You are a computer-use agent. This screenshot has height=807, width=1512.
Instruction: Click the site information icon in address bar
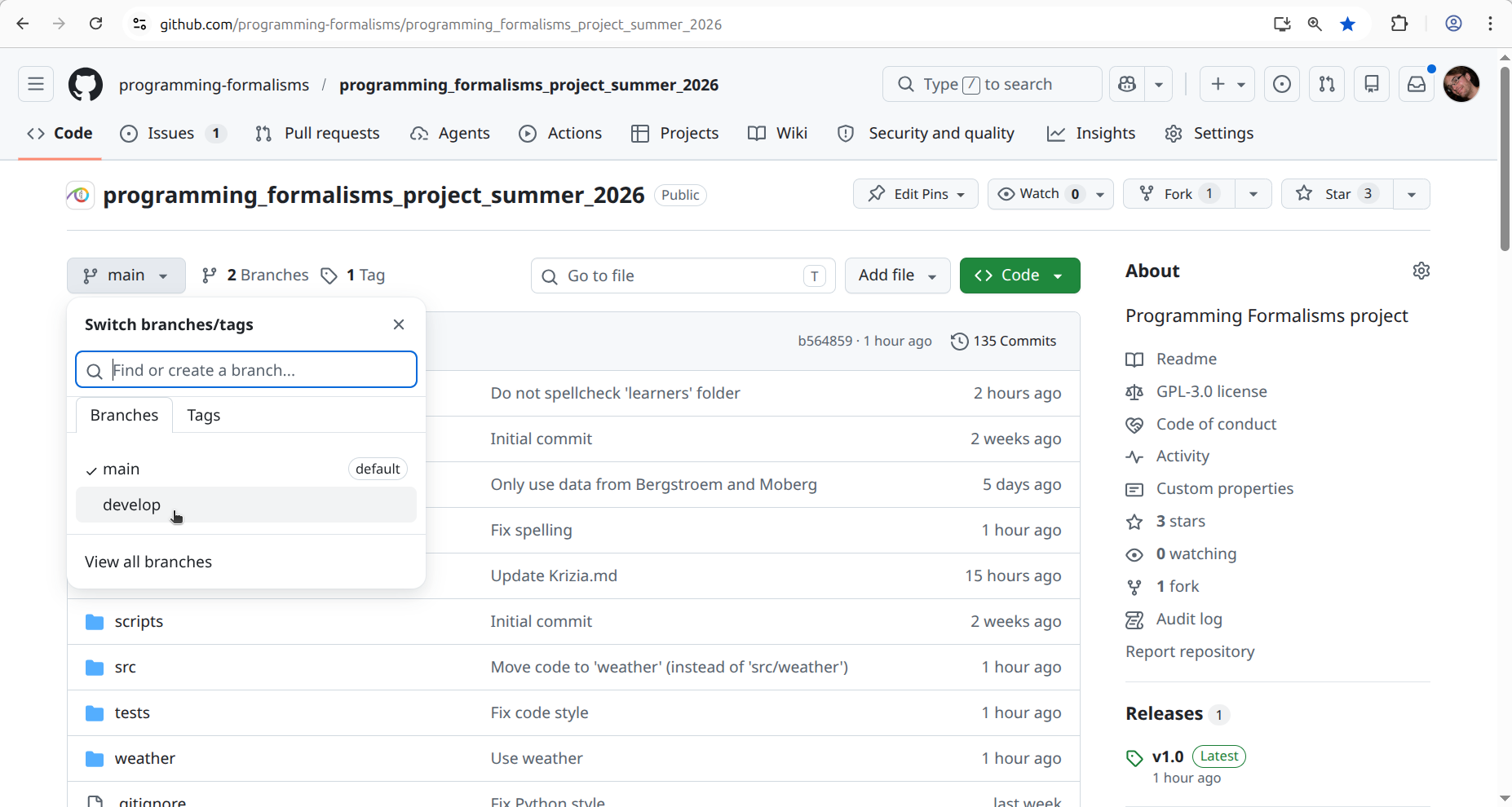[x=139, y=24]
